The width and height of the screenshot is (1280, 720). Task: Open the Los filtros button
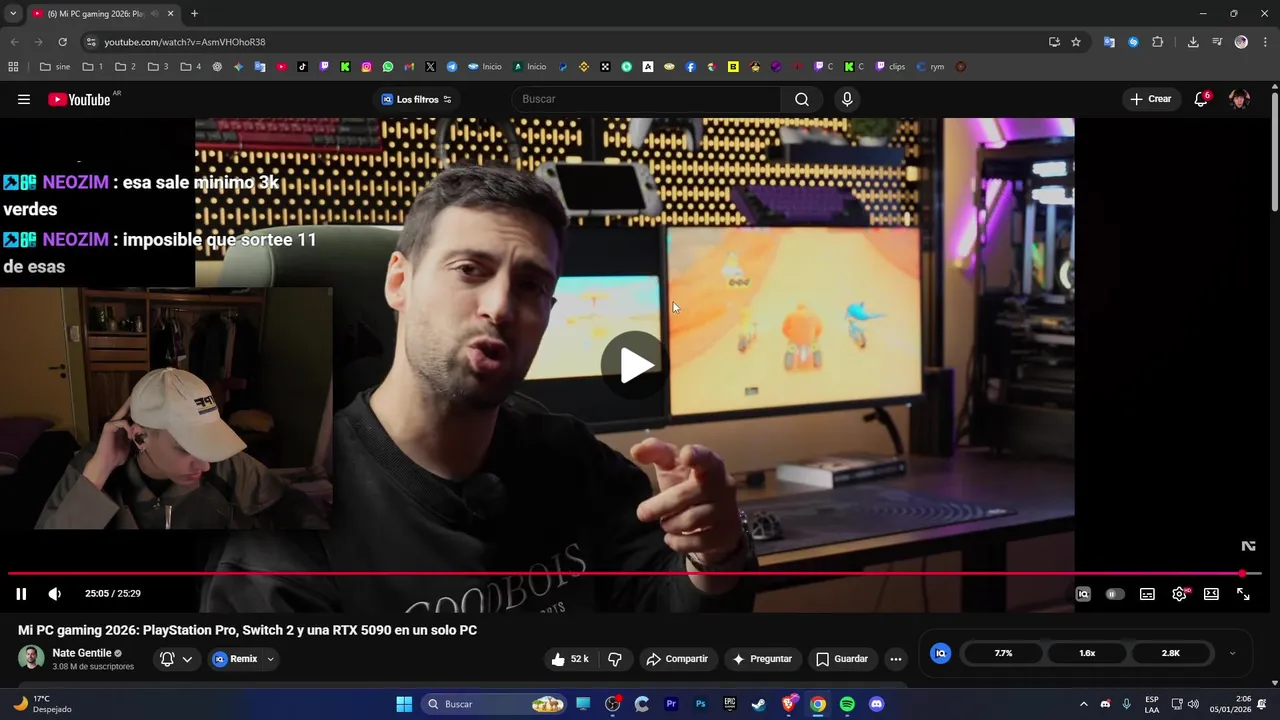click(x=417, y=99)
